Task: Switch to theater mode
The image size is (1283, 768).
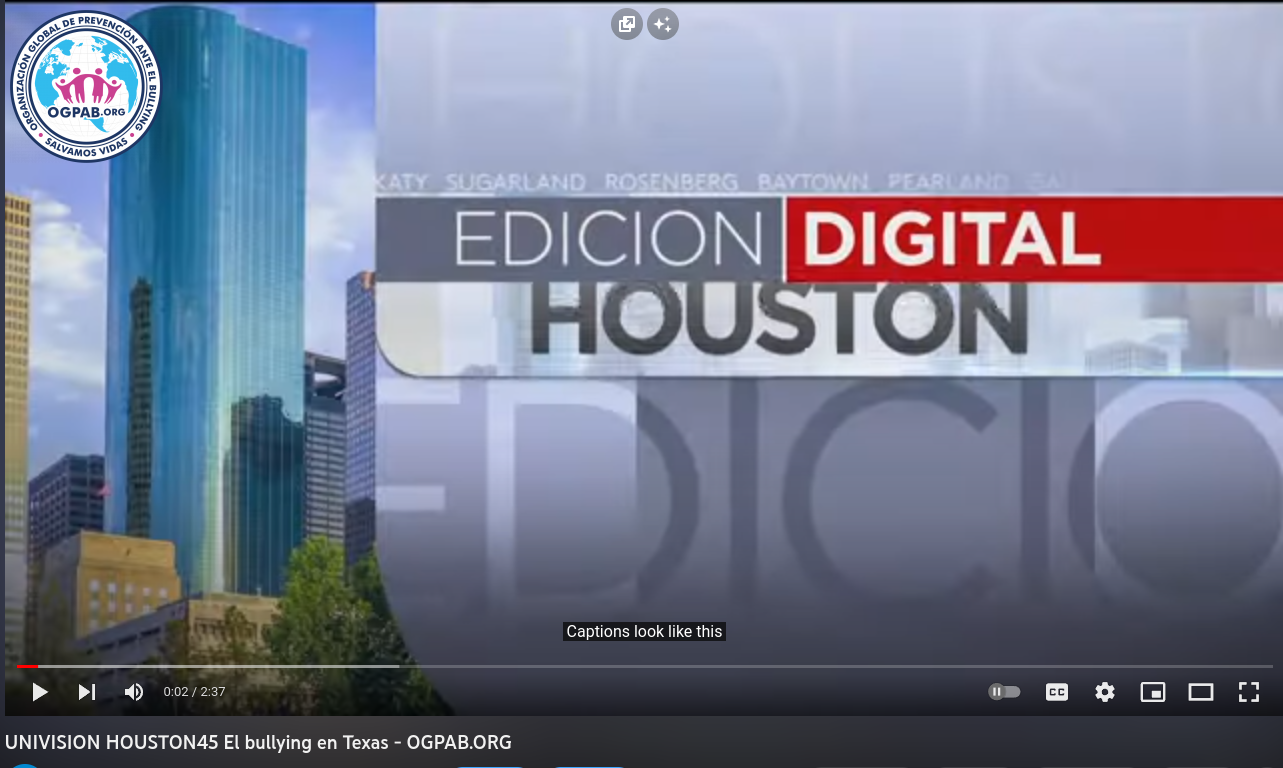Action: tap(1201, 692)
